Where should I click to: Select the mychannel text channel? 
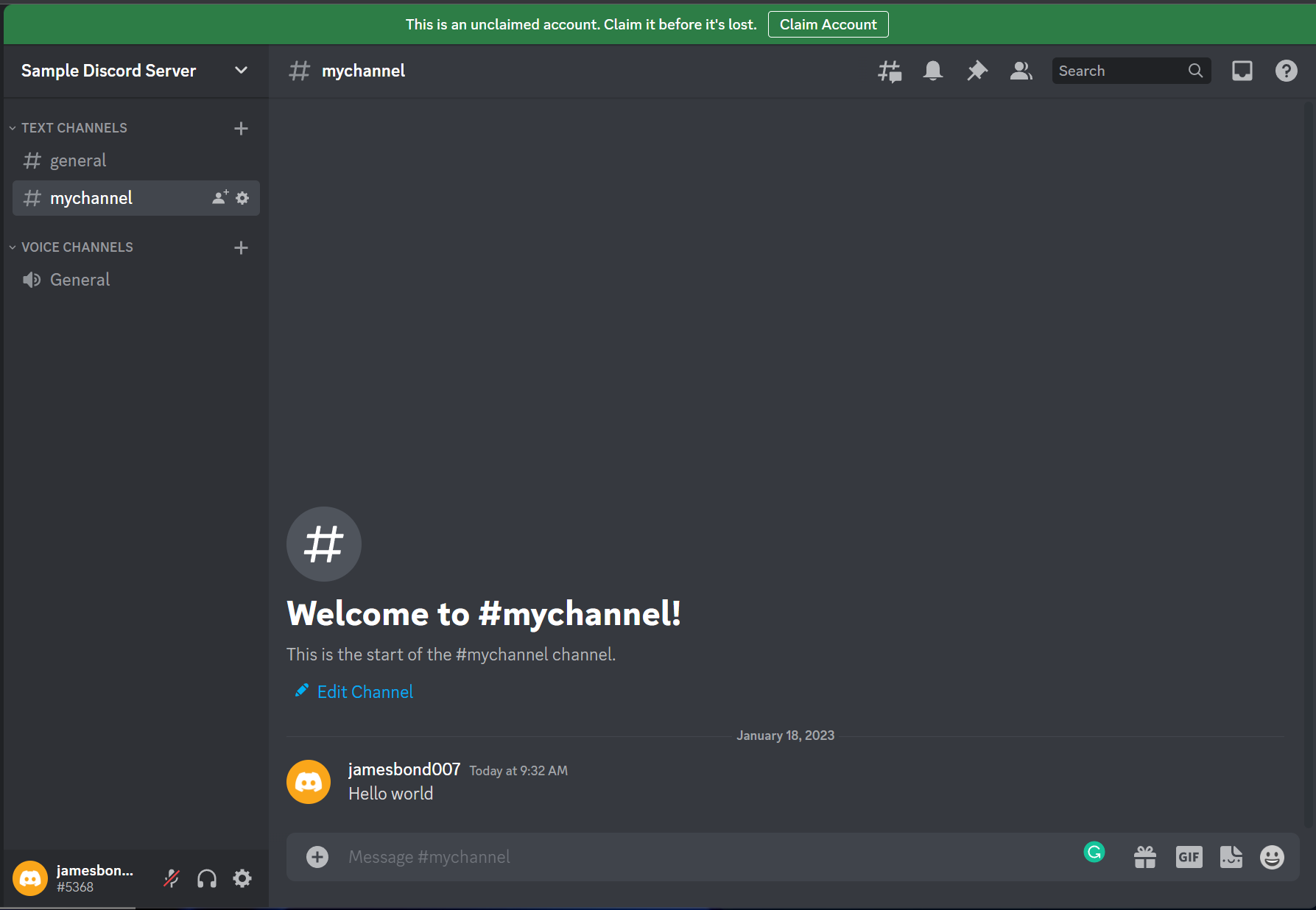click(136, 198)
